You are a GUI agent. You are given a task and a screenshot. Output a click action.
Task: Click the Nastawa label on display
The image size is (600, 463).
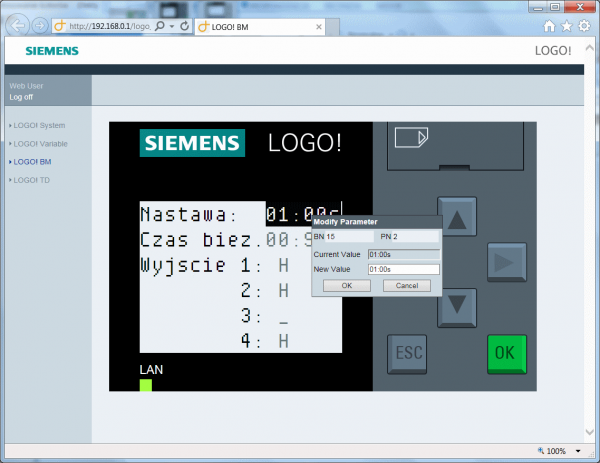tap(188, 214)
